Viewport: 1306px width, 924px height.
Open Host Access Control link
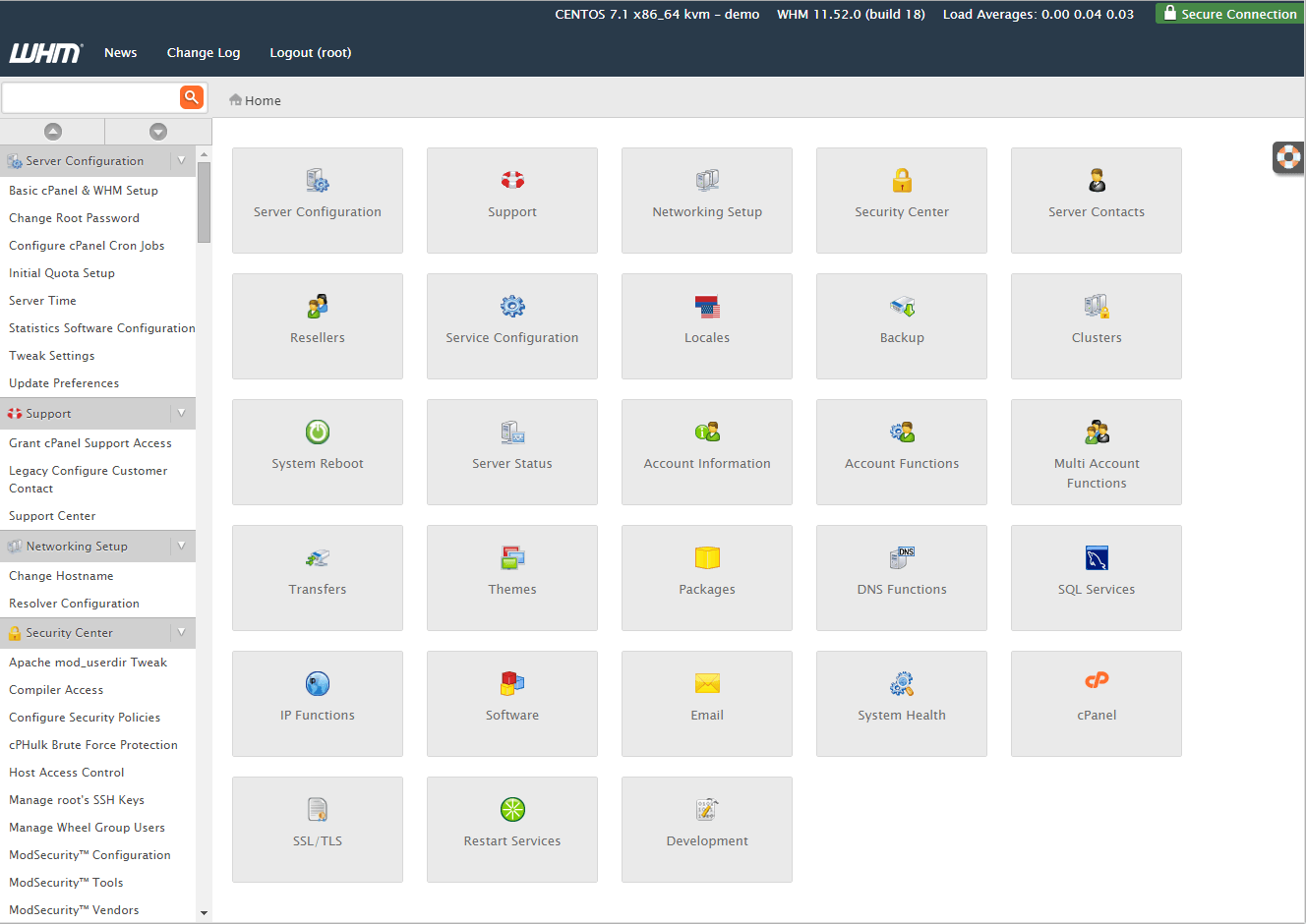[67, 773]
